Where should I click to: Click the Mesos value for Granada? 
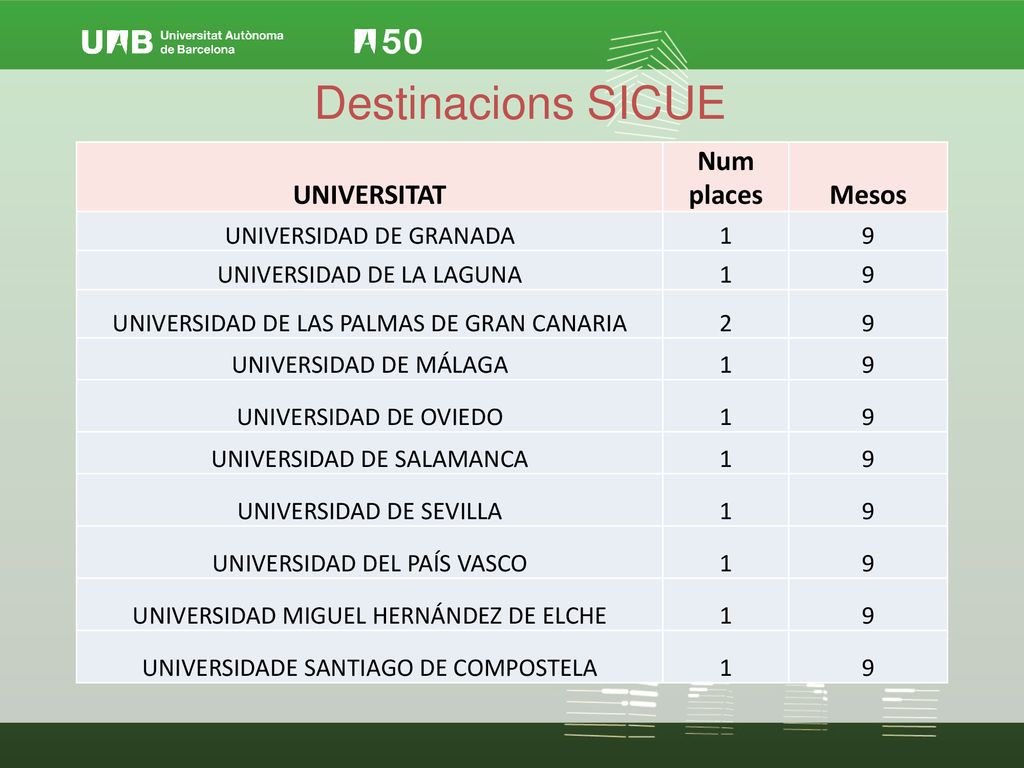pyautogui.click(x=868, y=236)
